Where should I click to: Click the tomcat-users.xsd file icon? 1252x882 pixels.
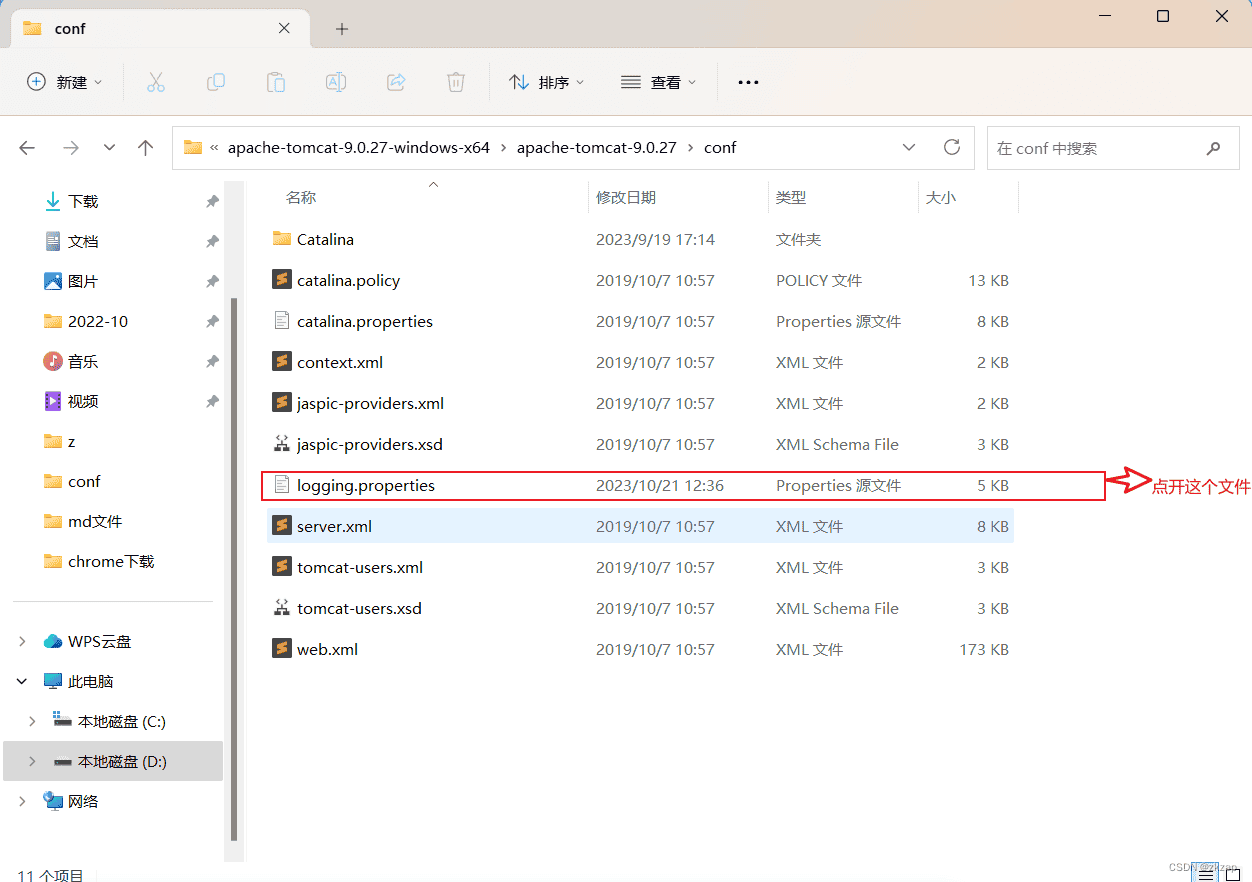(281, 608)
